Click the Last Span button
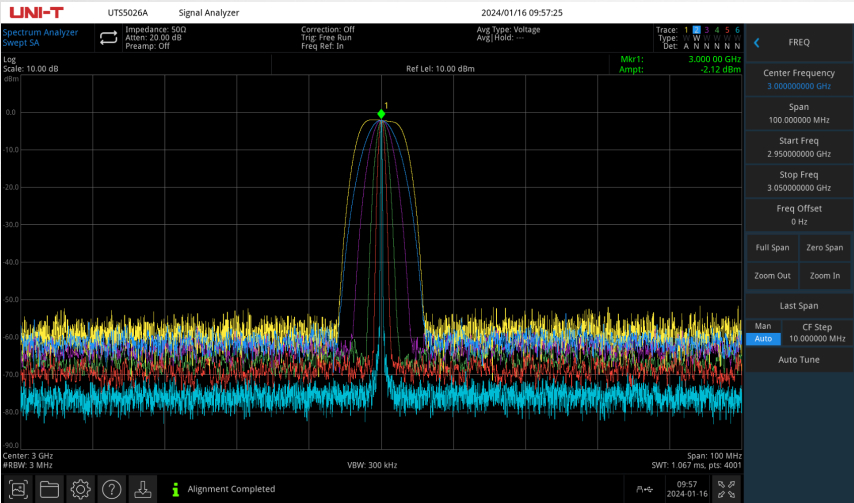The height and width of the screenshot is (503, 854). click(799, 306)
